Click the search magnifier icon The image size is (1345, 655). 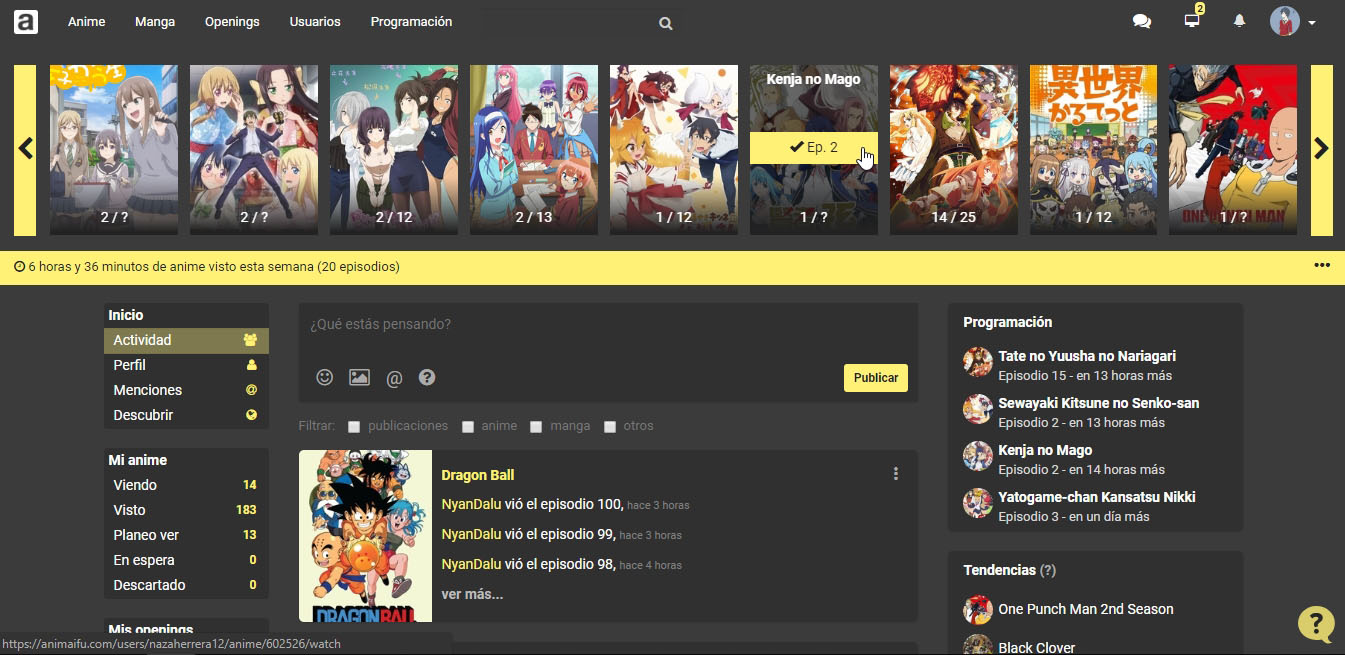(666, 23)
